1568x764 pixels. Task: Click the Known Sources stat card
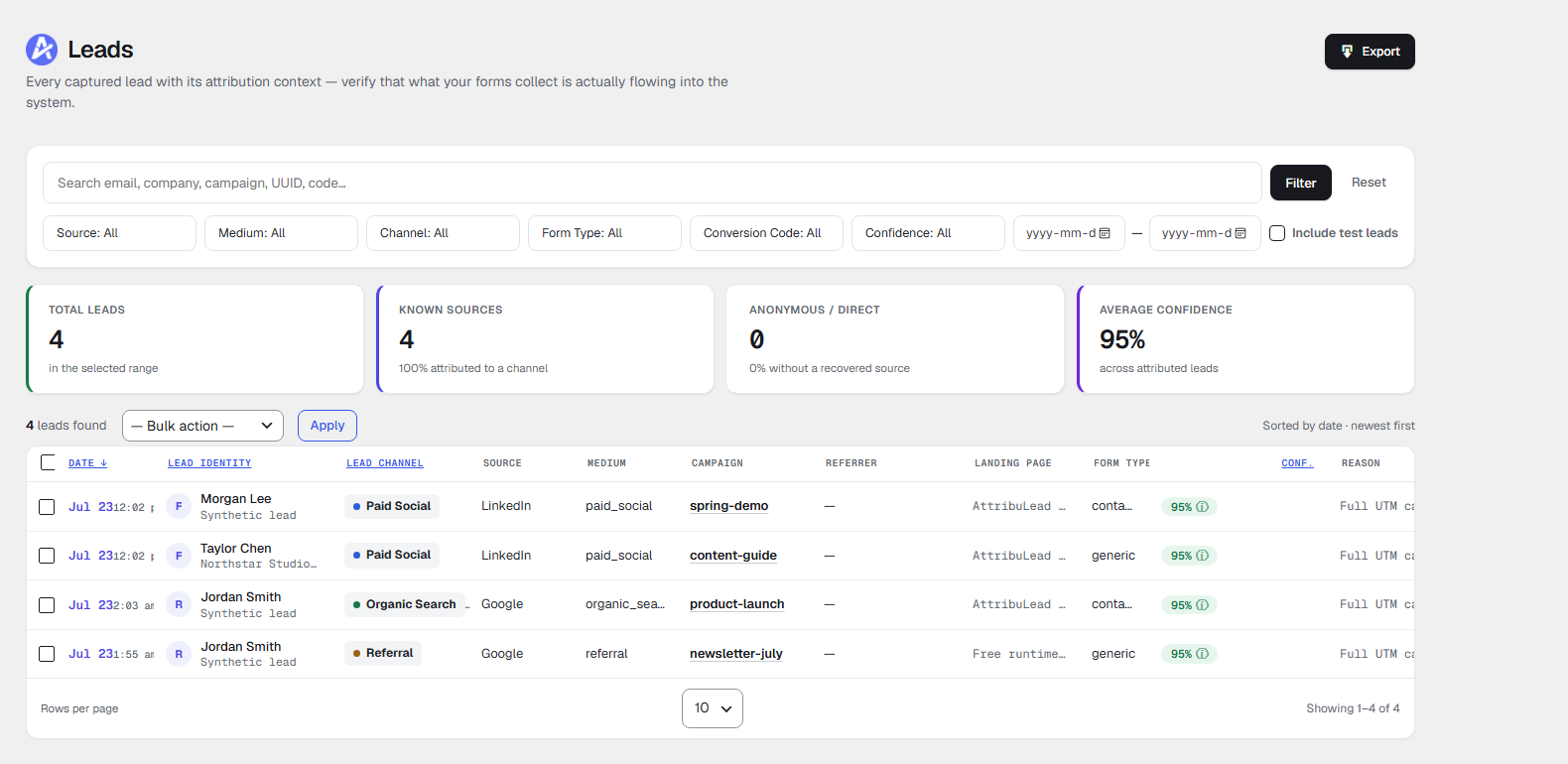tap(545, 339)
